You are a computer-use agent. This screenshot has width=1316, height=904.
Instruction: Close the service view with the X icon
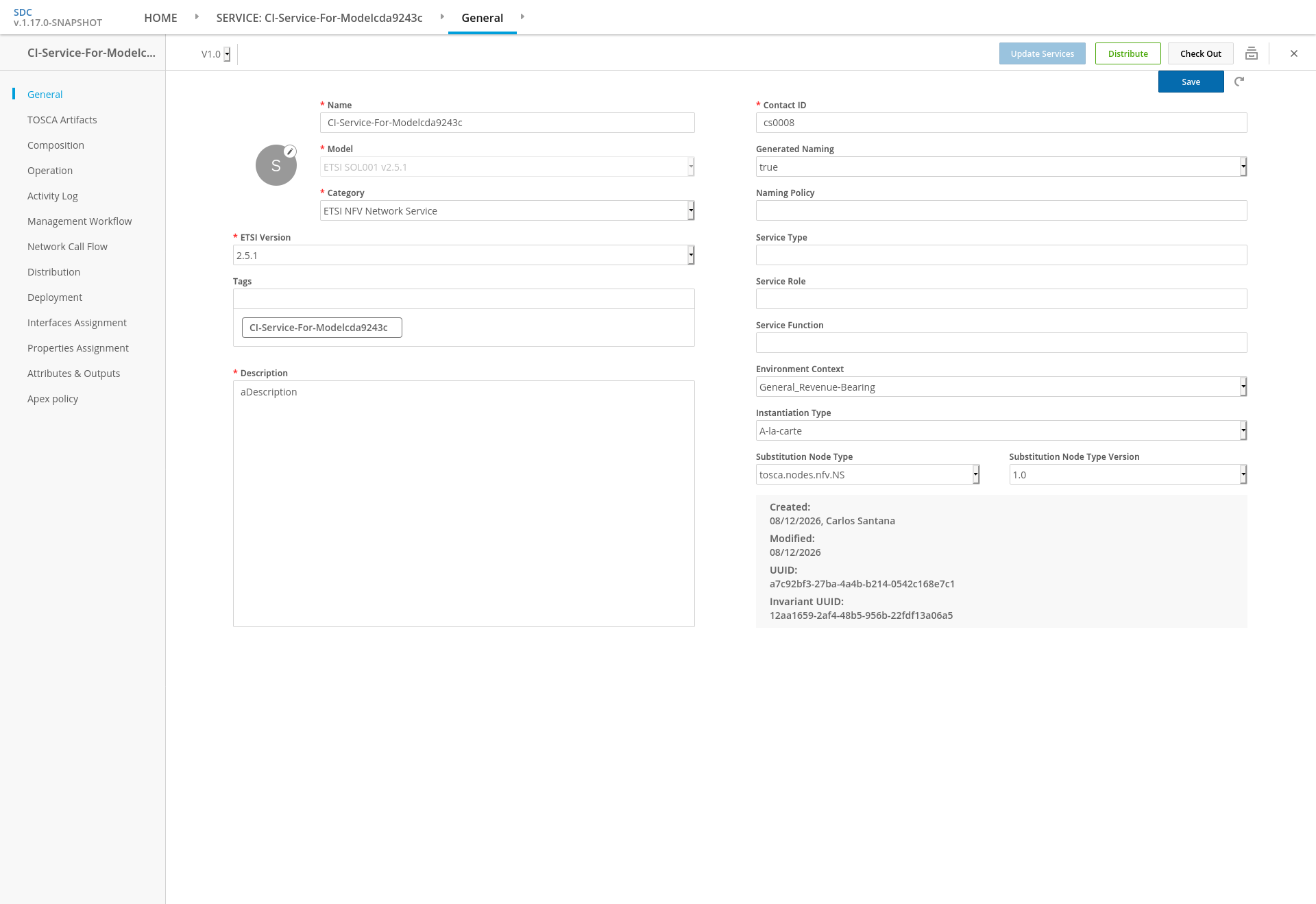tap(1294, 53)
